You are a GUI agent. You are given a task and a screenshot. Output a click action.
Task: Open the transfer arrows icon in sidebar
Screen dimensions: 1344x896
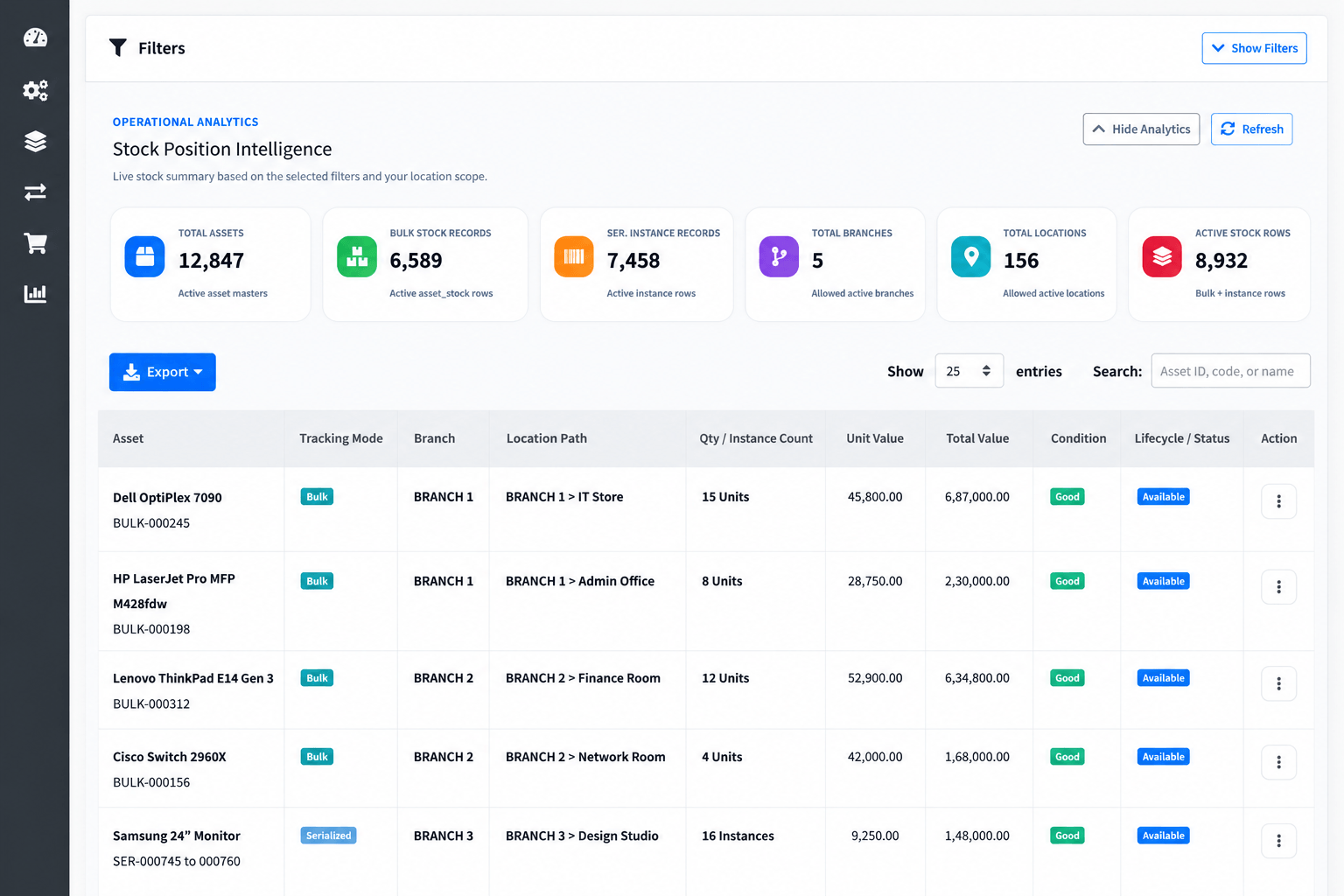[x=35, y=192]
